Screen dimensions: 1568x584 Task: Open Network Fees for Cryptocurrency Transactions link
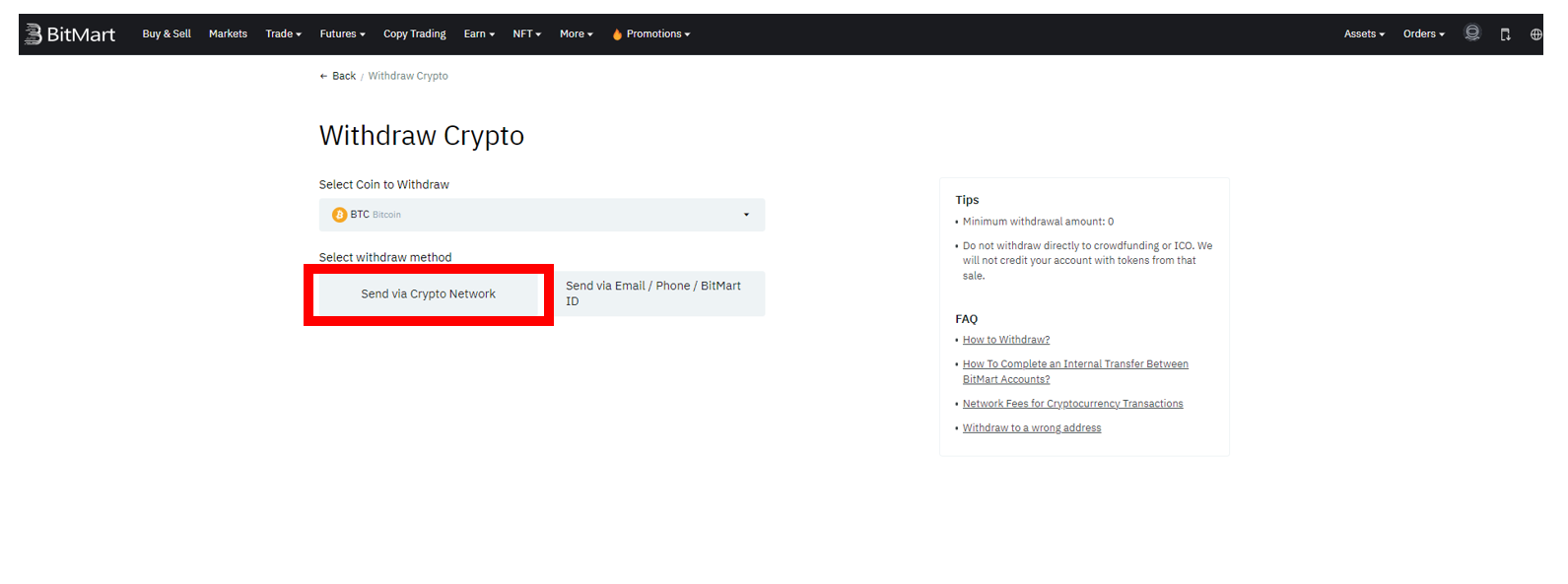point(1073,404)
